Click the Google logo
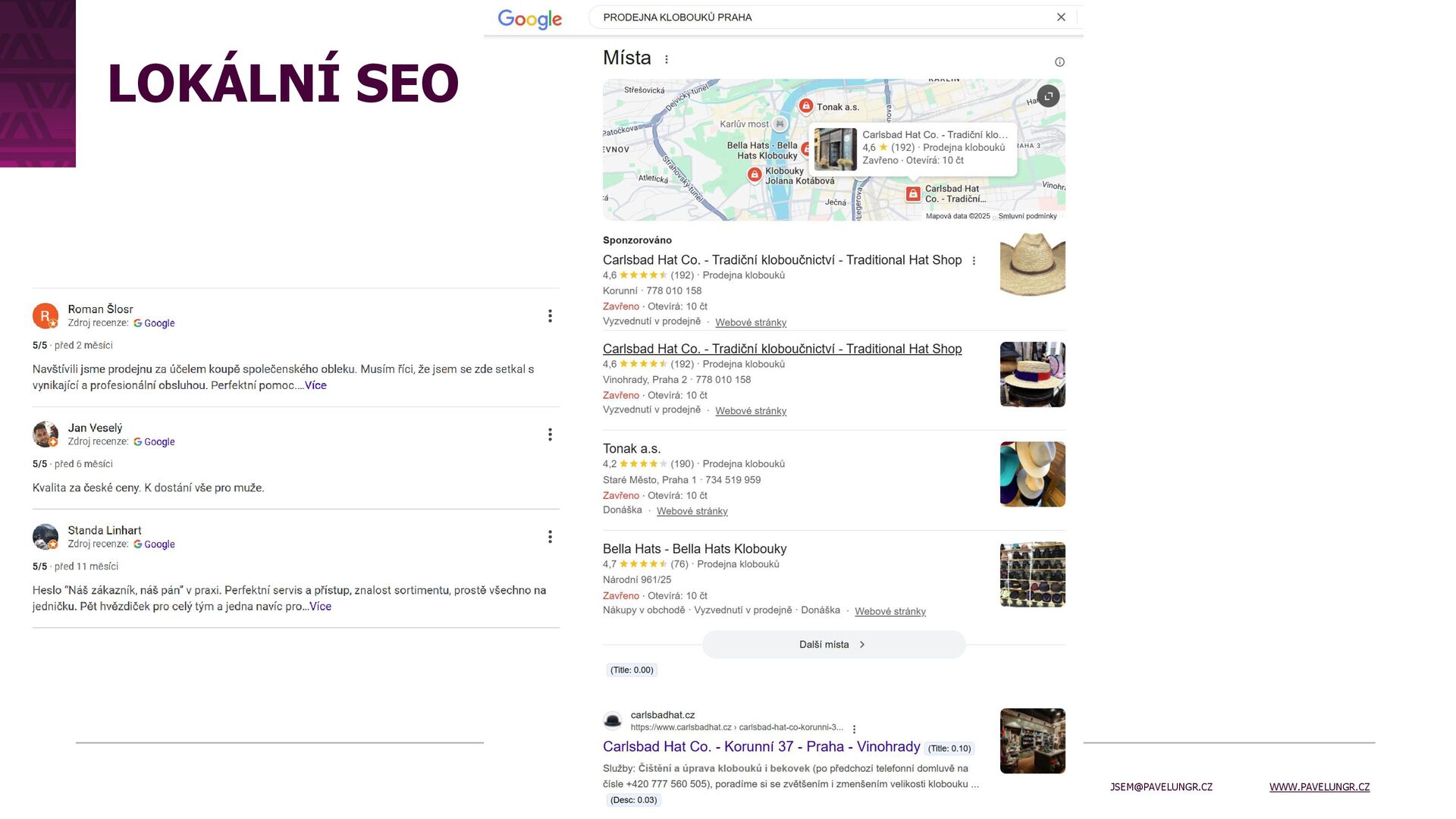This screenshot has width=1456, height=819. tap(529, 19)
